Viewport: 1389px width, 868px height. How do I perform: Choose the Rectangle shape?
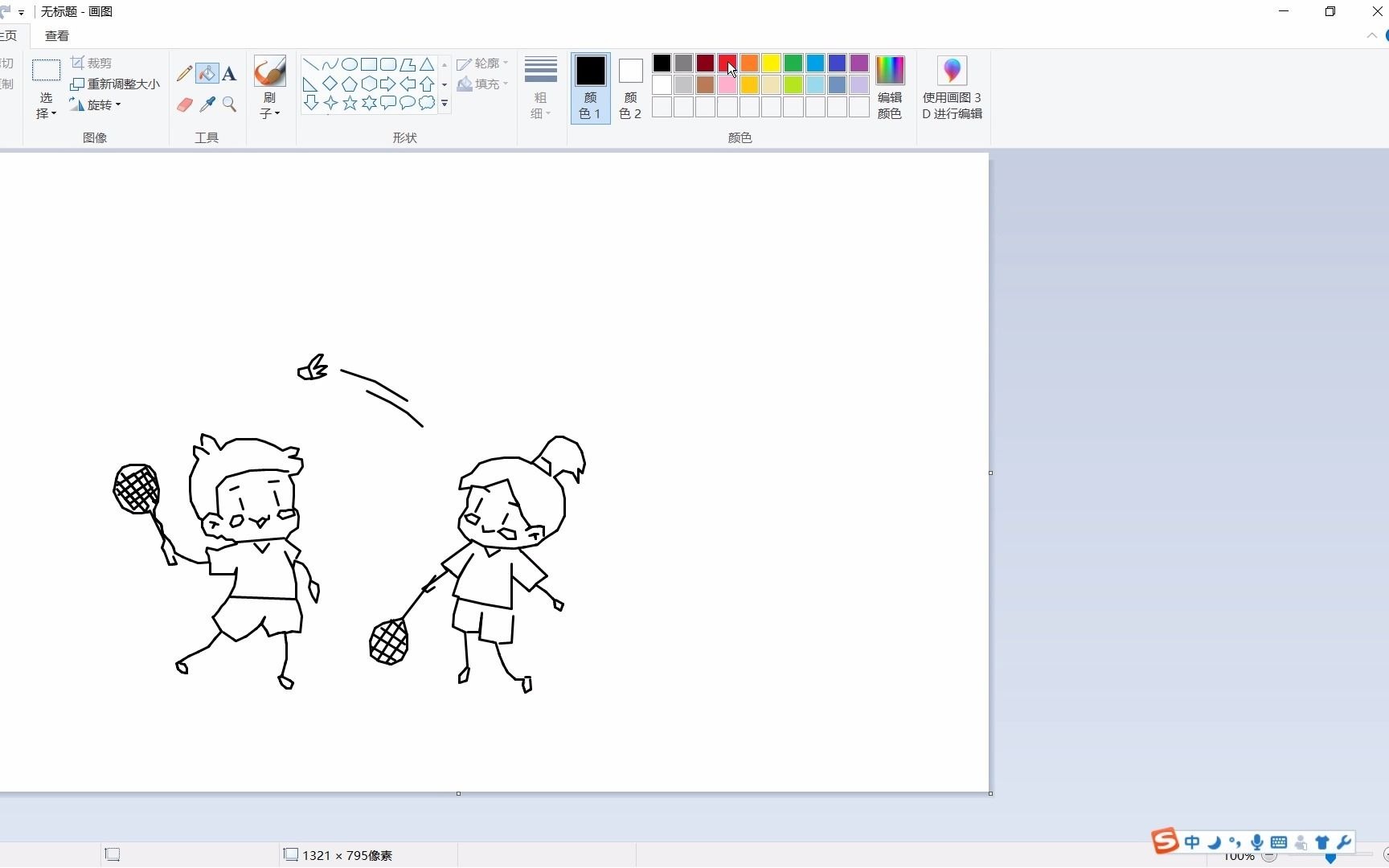click(x=369, y=64)
